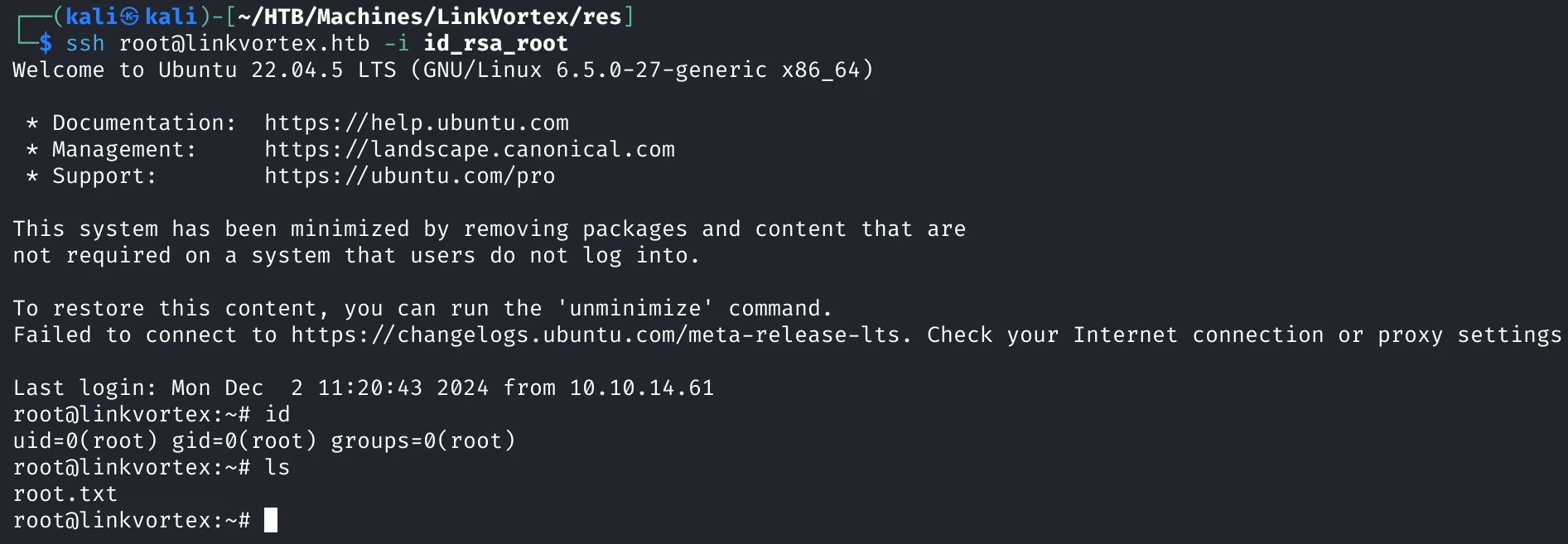Click the help.ubuntu.com documentation link
This screenshot has height=544, width=1568.
click(x=417, y=123)
